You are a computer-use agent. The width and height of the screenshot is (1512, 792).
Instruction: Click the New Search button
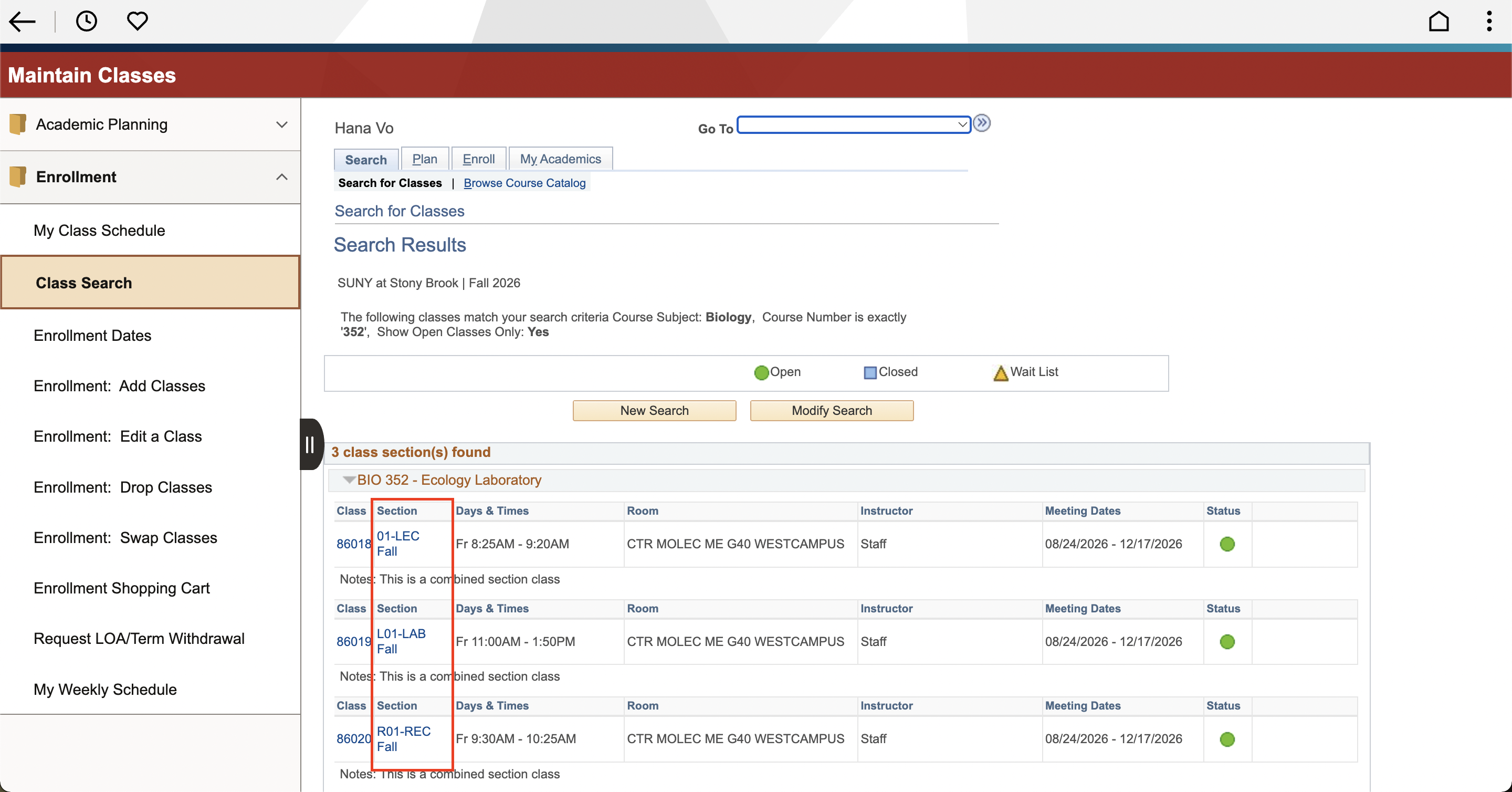click(655, 411)
